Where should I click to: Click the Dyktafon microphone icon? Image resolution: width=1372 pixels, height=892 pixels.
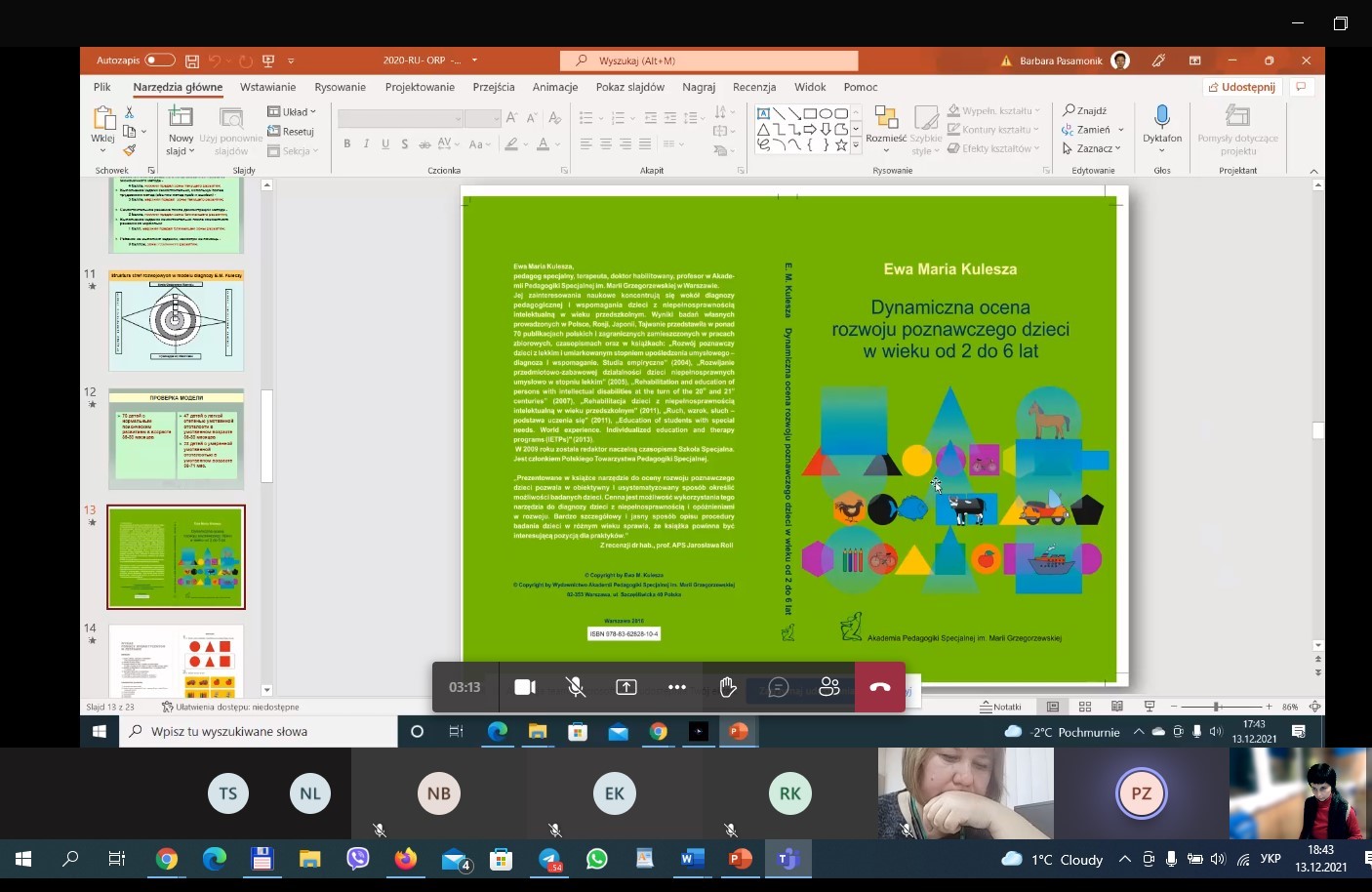click(x=1161, y=118)
